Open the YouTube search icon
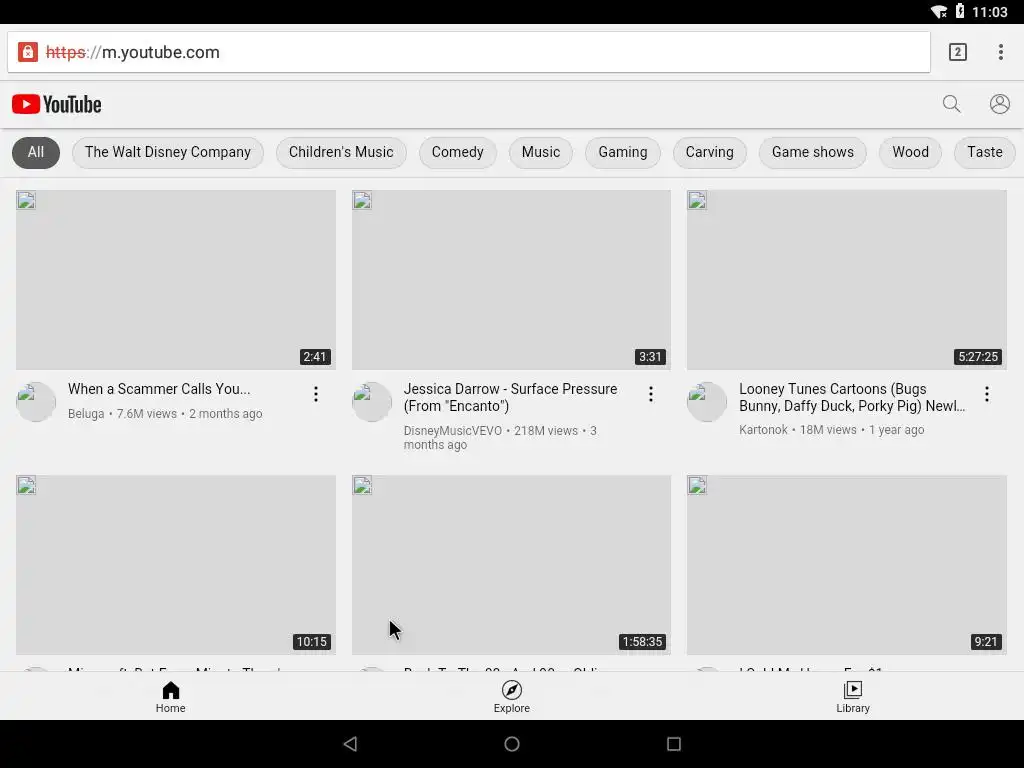Image resolution: width=1024 pixels, height=768 pixels. pos(952,104)
